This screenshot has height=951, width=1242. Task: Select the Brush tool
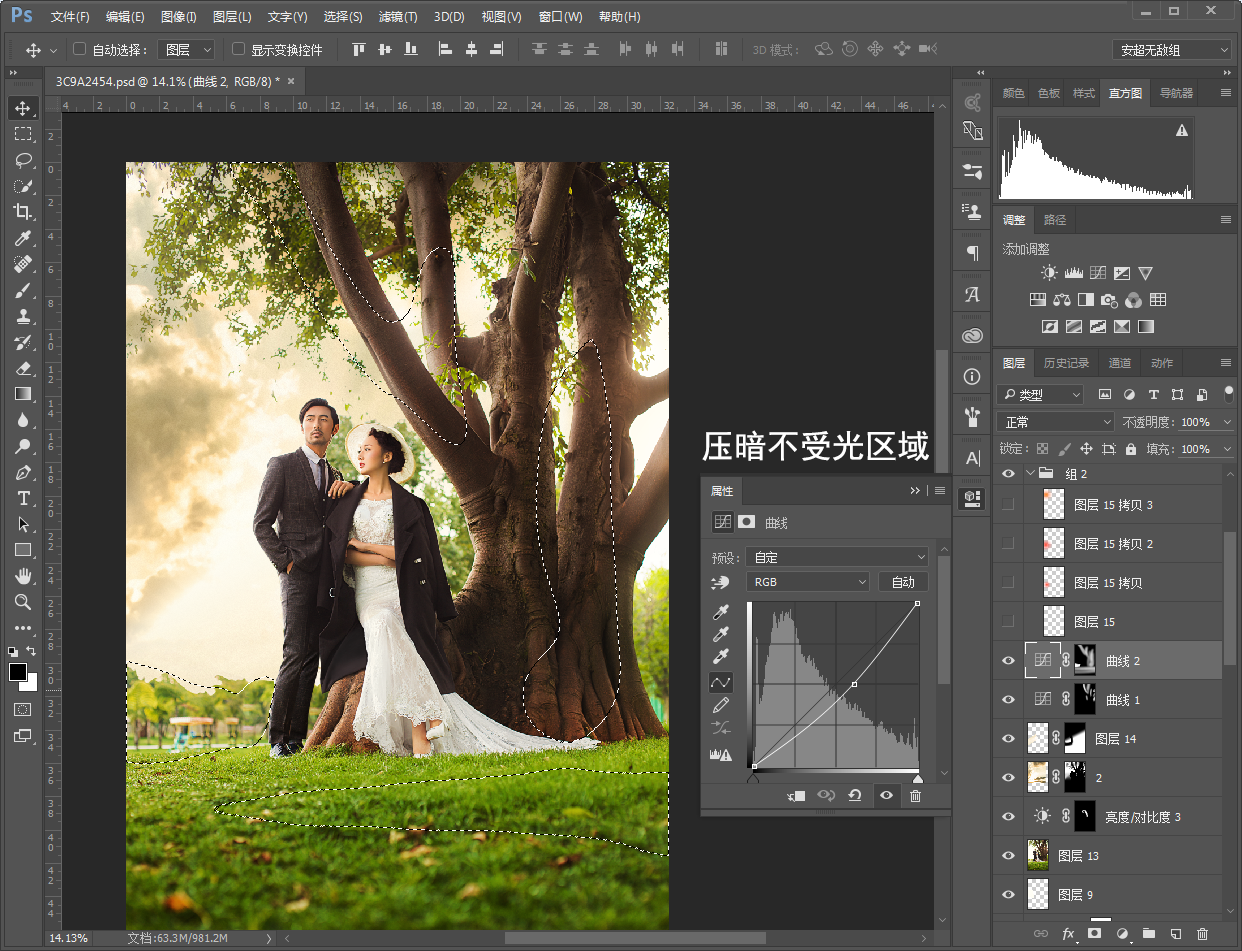pos(22,290)
